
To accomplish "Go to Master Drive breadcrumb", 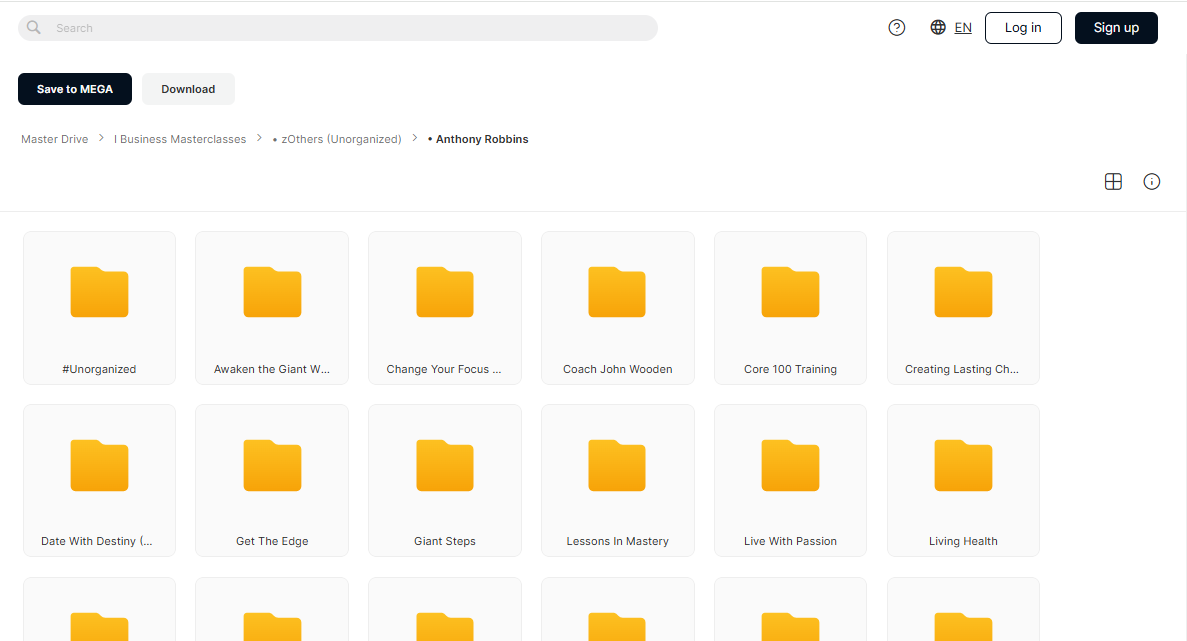I will [x=55, y=139].
